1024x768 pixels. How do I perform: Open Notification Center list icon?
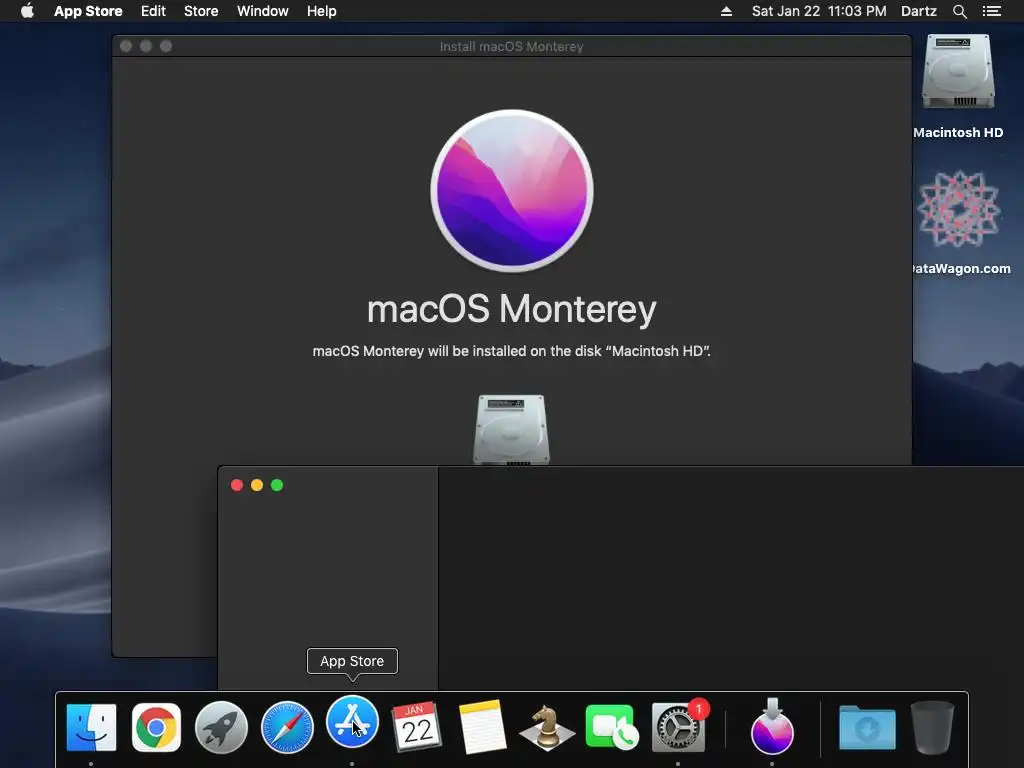[x=991, y=11]
